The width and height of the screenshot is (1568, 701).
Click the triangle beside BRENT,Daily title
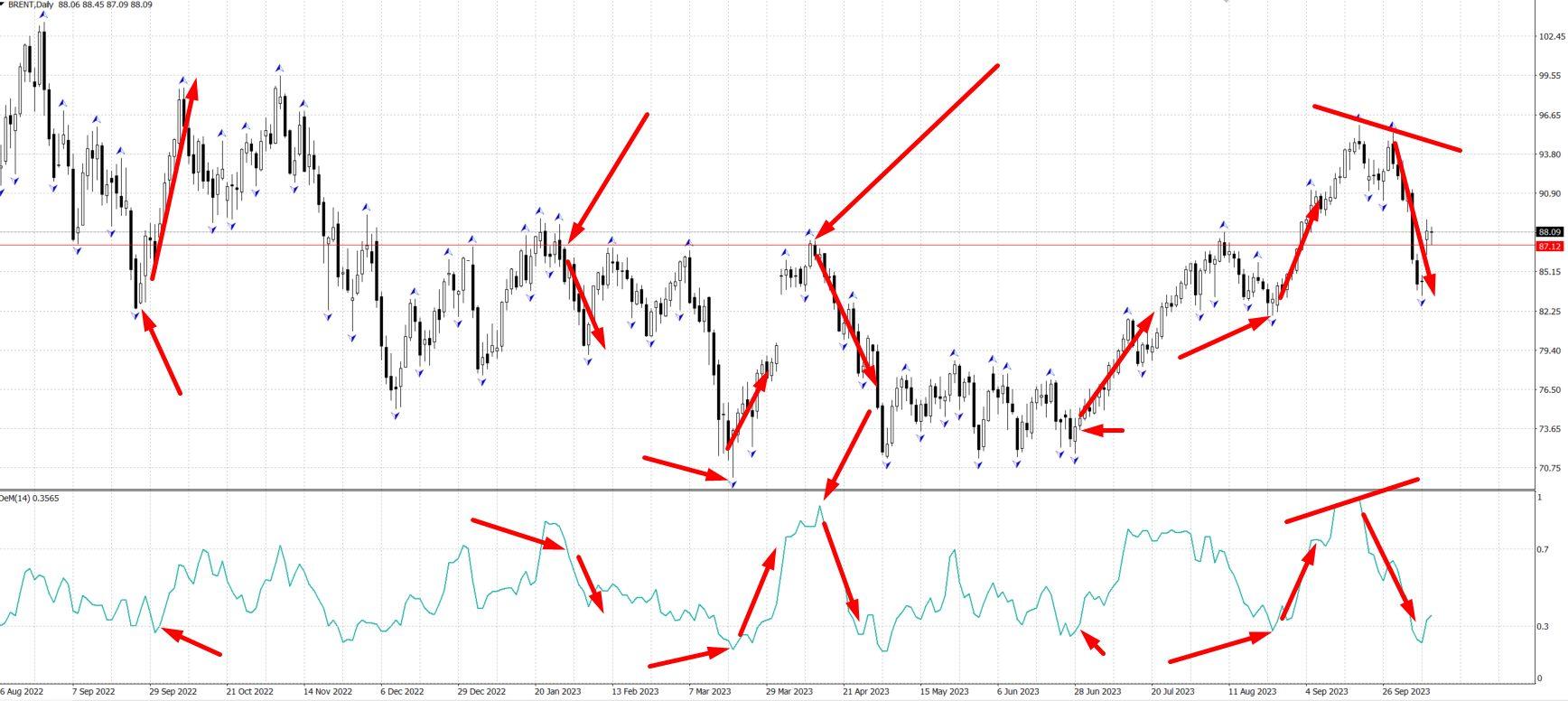coord(4,5)
